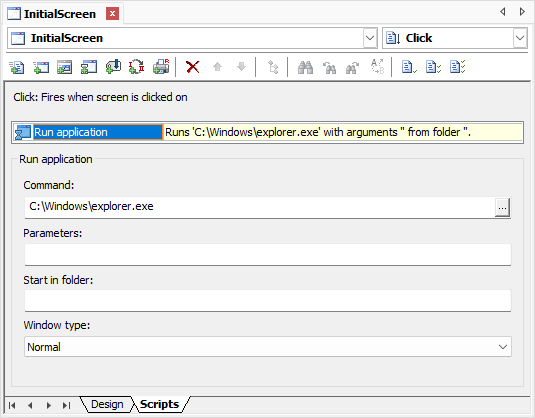Go to last sheet navigation button
The width and height of the screenshot is (535, 418).
pyautogui.click(x=67, y=405)
